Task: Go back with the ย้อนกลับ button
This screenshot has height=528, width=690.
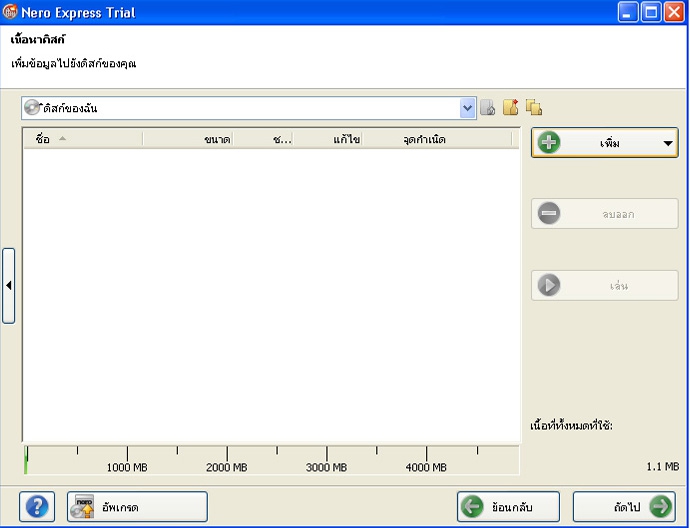Action: pos(508,507)
